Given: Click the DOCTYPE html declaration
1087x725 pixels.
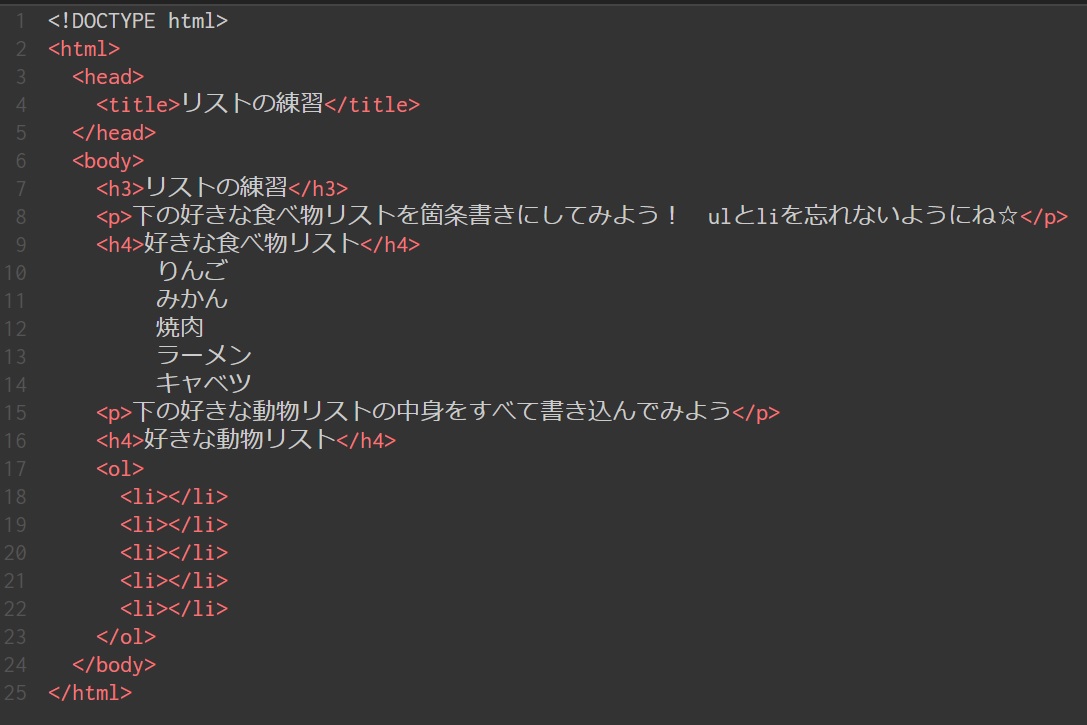Looking at the screenshot, I should [x=138, y=20].
